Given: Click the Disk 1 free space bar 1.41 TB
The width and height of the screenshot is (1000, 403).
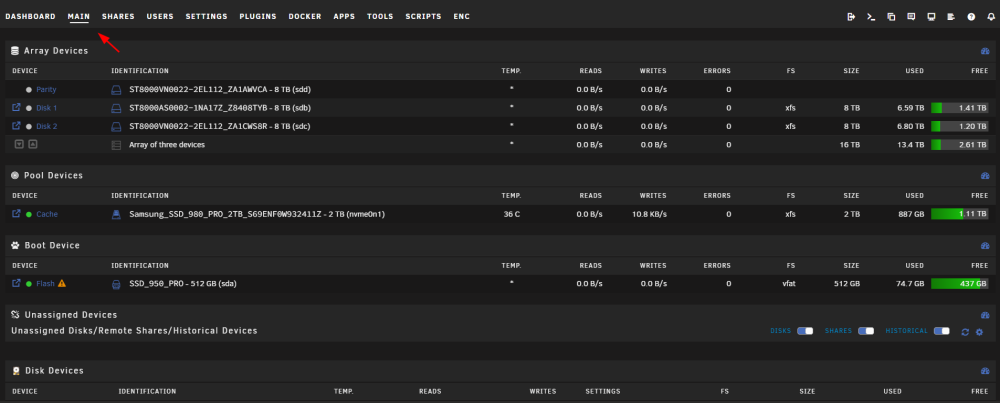Looking at the screenshot, I should 960,108.
